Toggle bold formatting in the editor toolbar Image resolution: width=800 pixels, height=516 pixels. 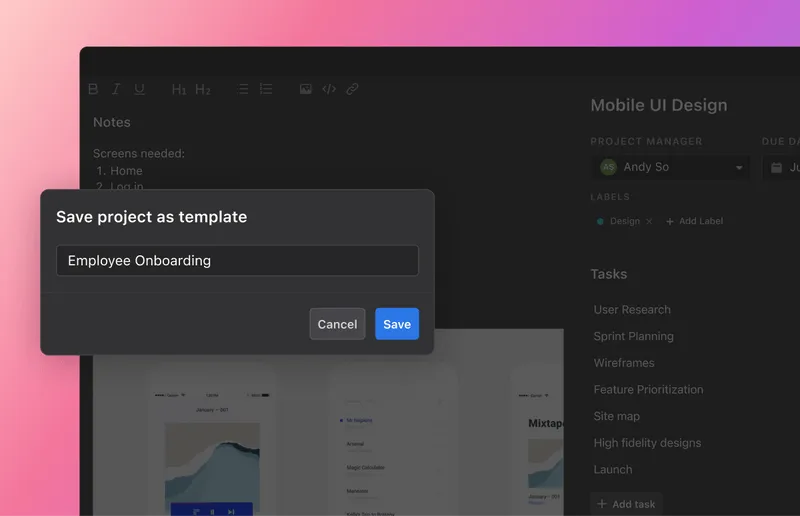click(x=93, y=89)
